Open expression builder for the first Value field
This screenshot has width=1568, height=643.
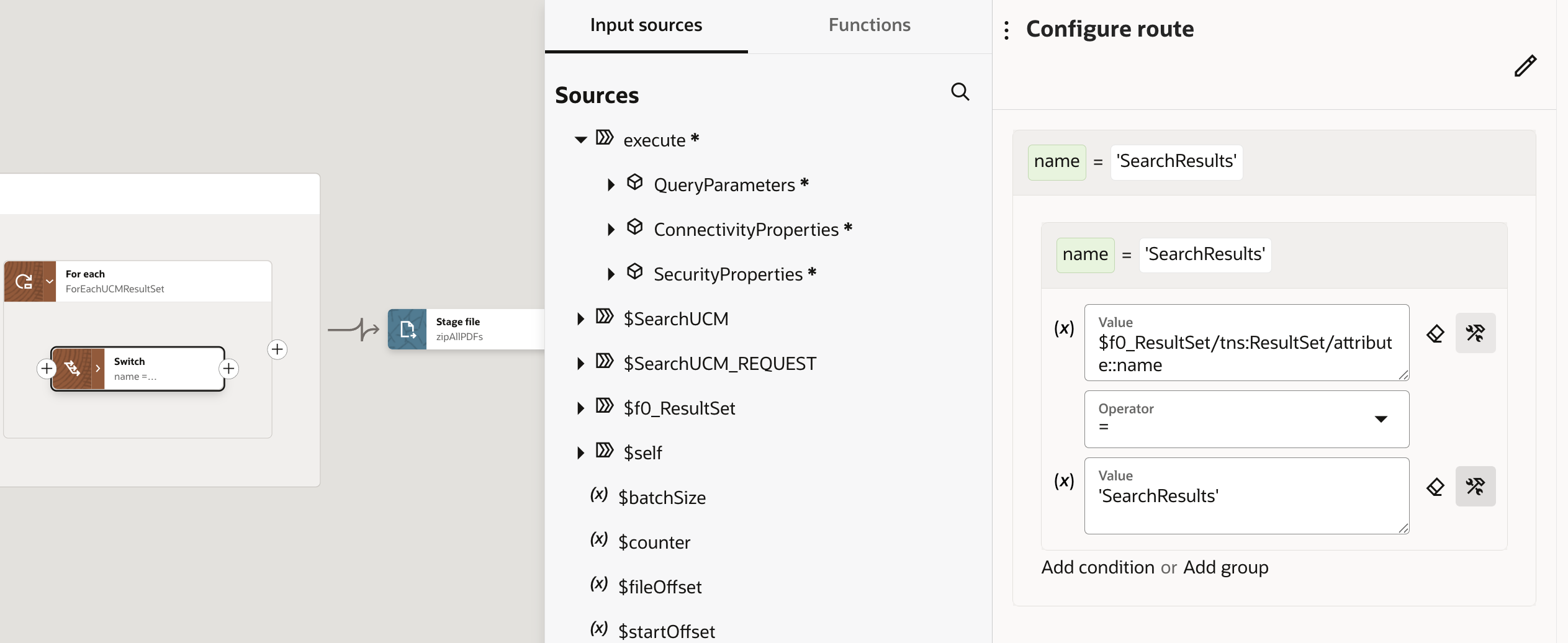click(1476, 333)
